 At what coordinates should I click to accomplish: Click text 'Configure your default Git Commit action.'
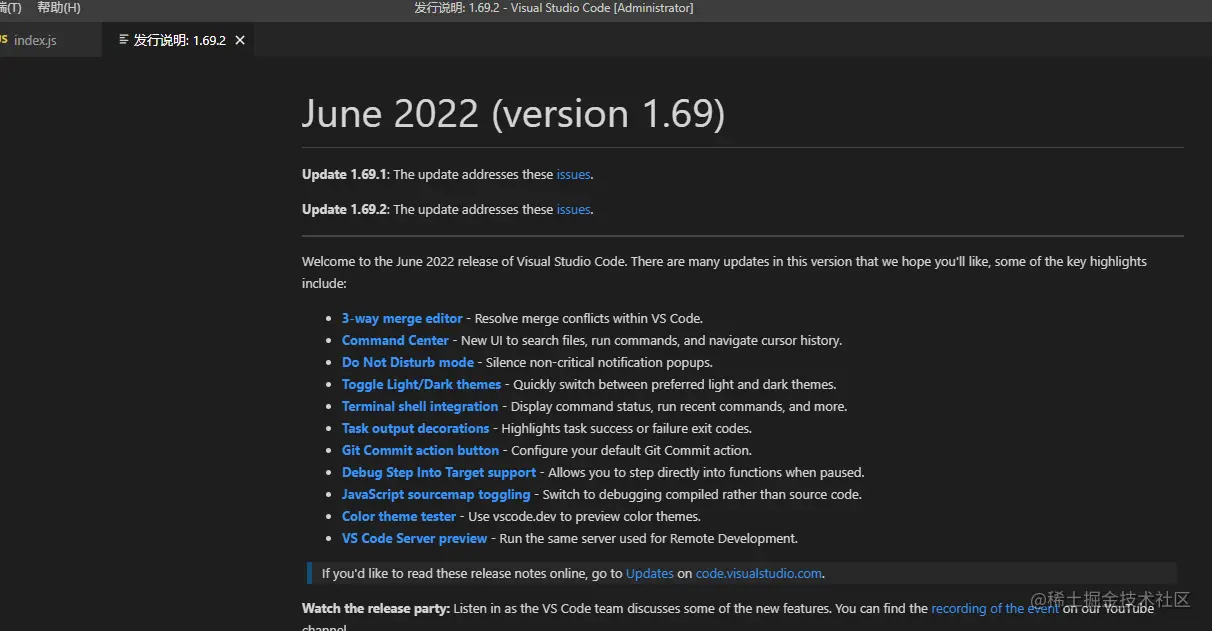[631, 451]
